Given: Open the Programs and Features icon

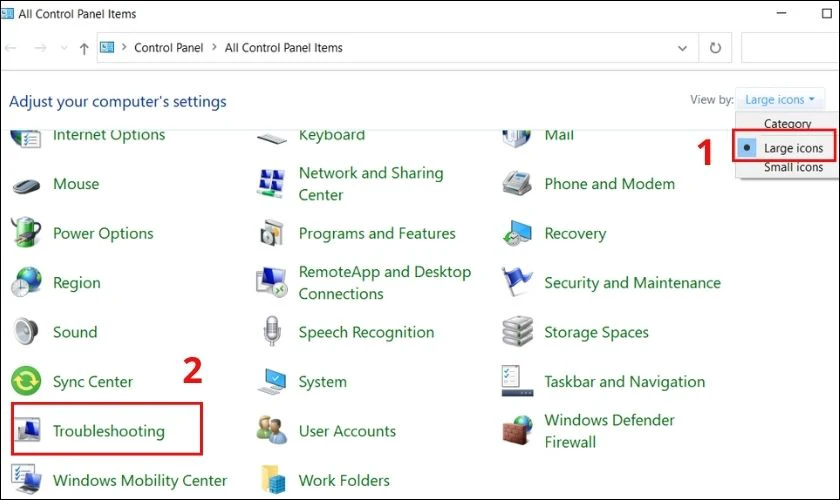Looking at the screenshot, I should (x=272, y=233).
